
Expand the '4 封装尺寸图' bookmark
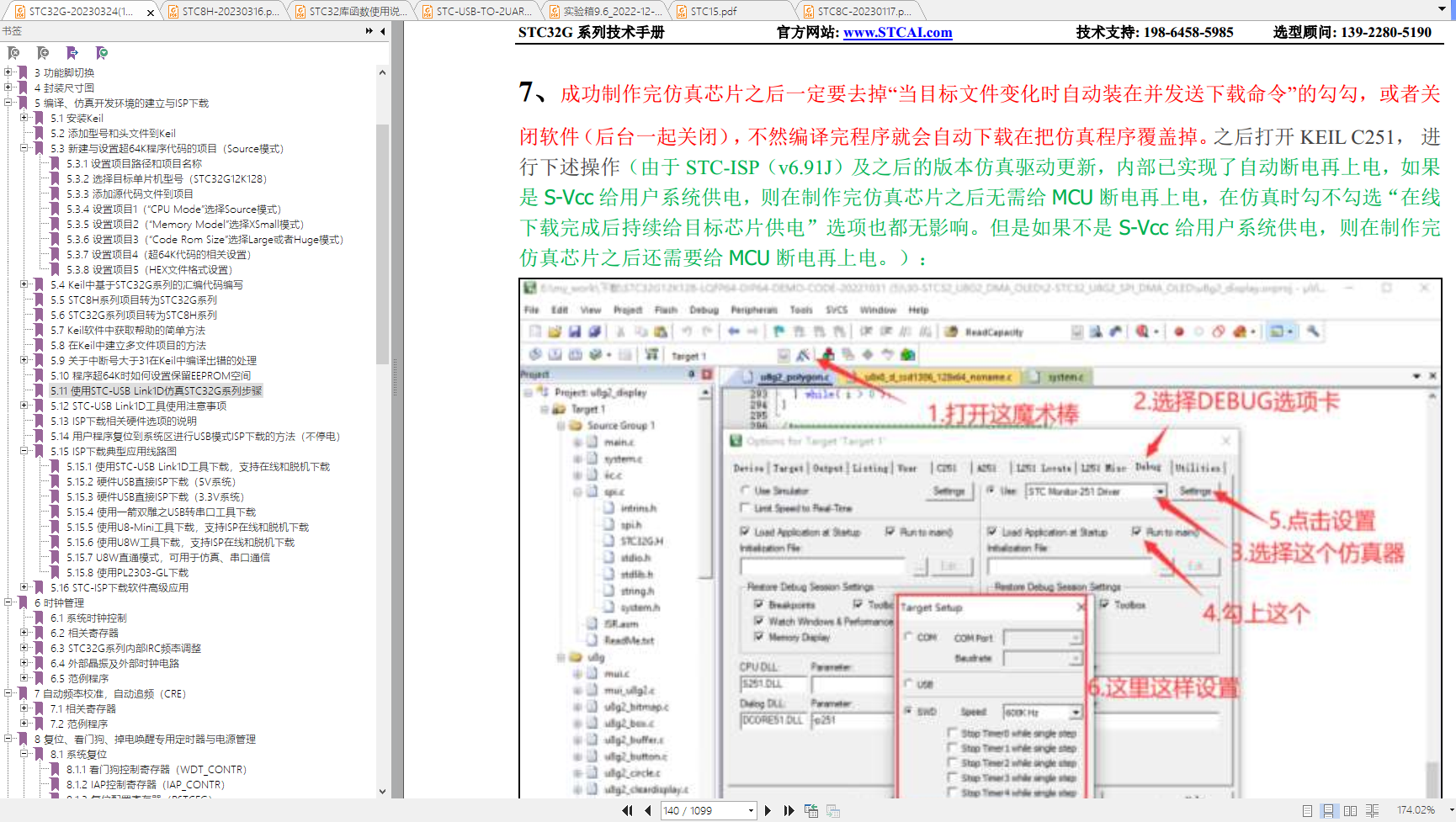pyautogui.click(x=8, y=88)
